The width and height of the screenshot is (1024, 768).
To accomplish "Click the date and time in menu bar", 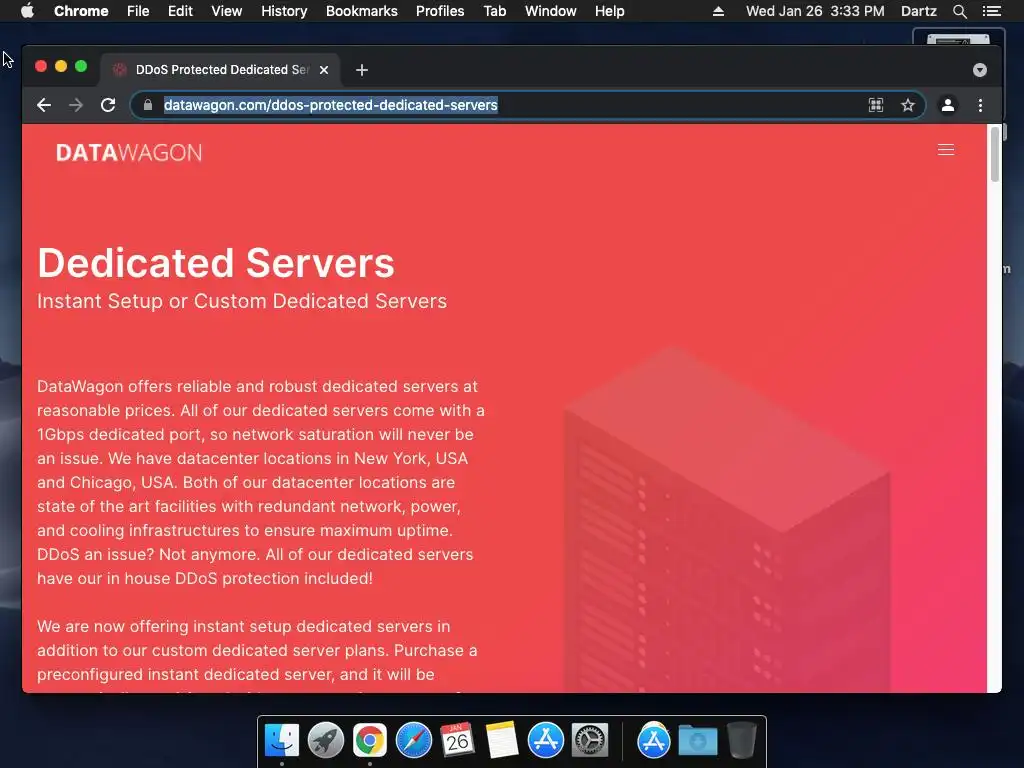I will [815, 11].
